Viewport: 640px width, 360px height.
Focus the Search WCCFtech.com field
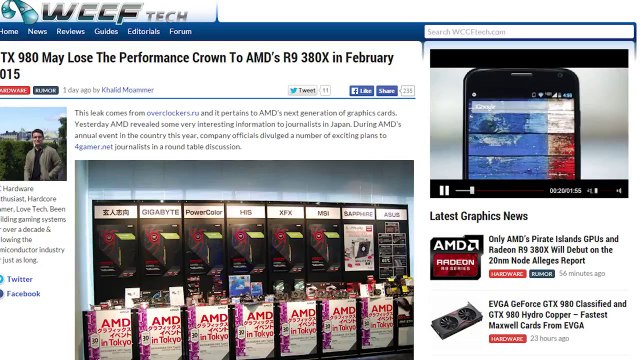pyautogui.click(x=529, y=32)
